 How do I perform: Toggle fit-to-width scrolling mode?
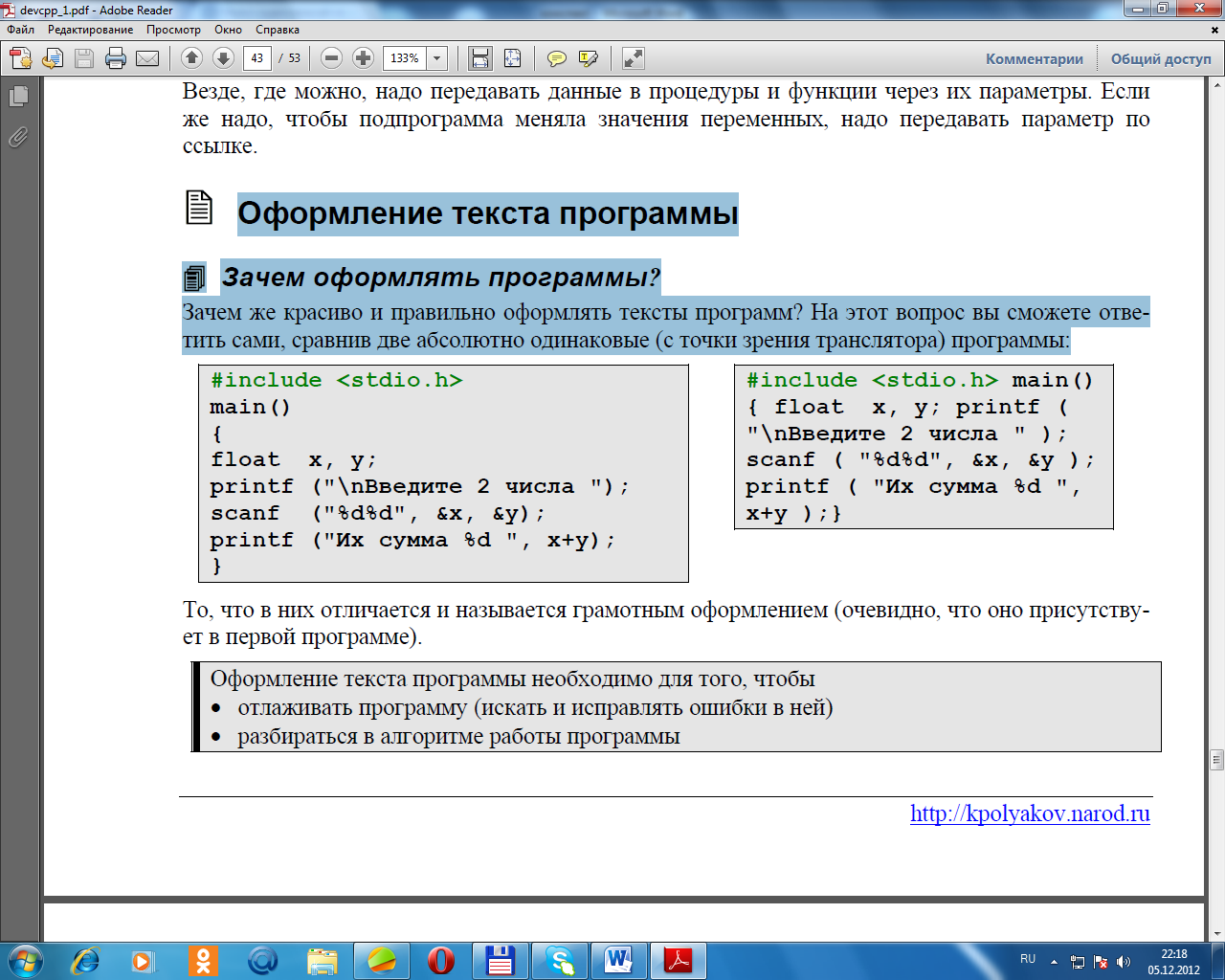[480, 58]
